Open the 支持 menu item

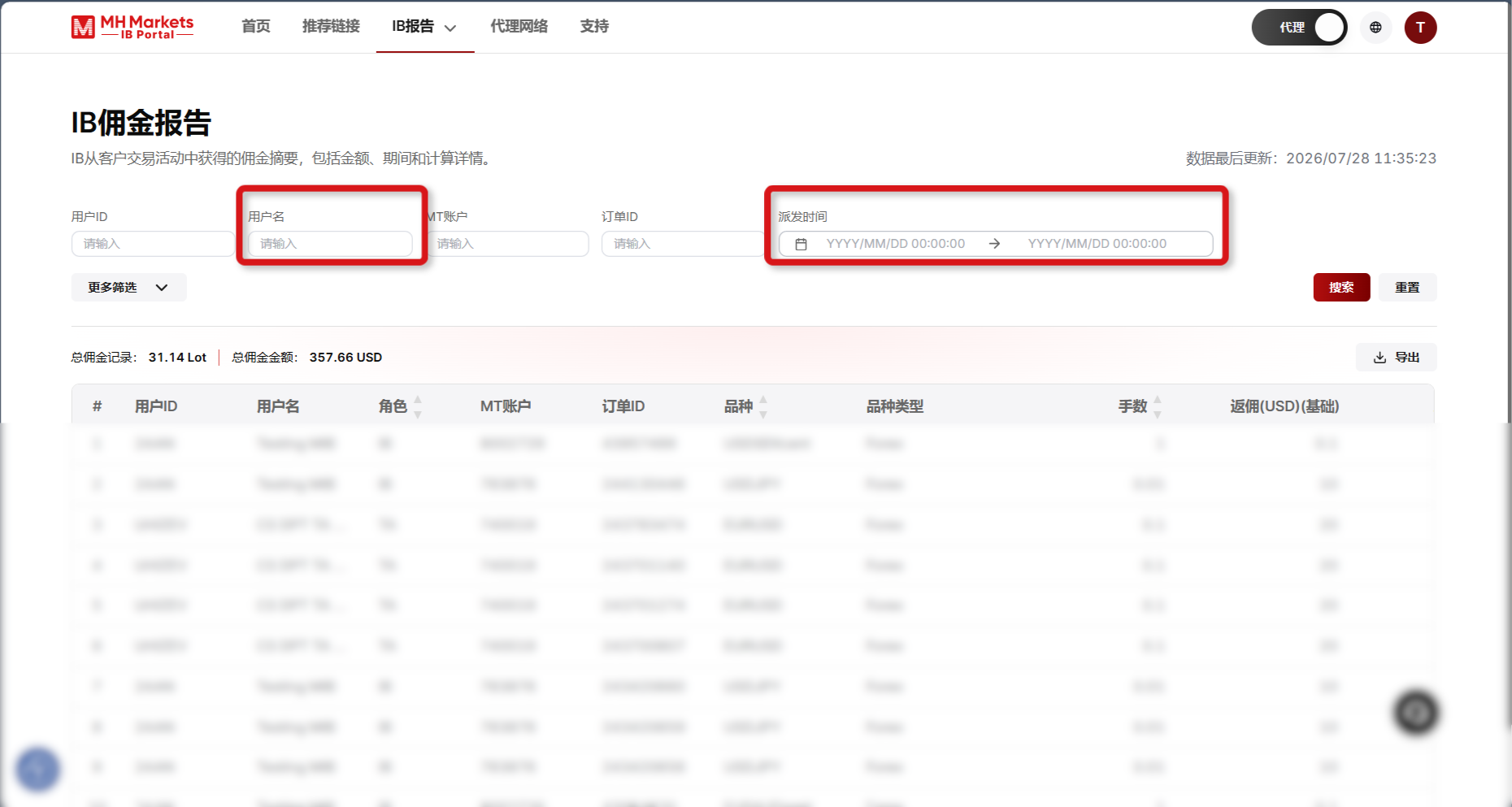(594, 27)
